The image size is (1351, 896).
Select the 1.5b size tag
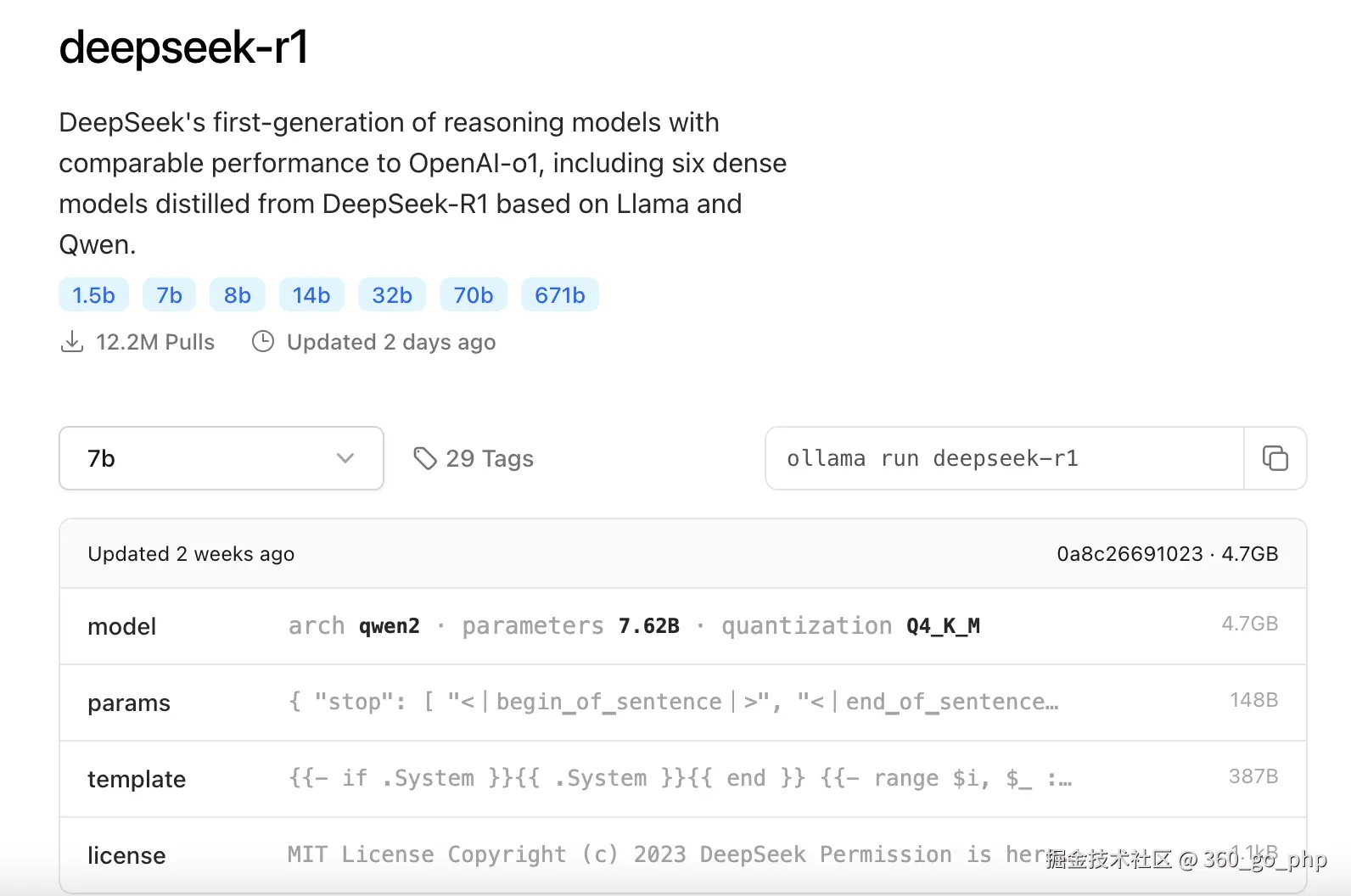click(x=93, y=295)
